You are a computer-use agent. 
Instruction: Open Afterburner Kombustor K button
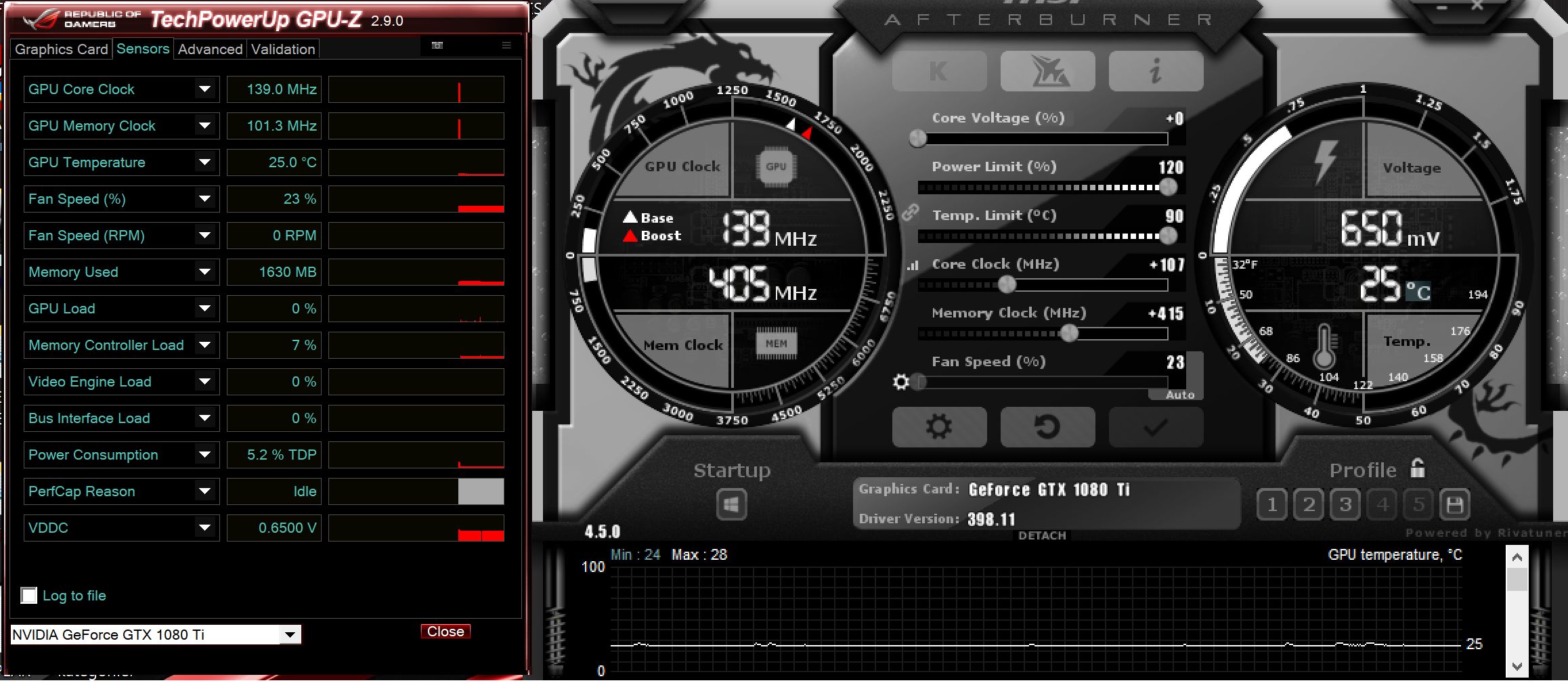(939, 71)
